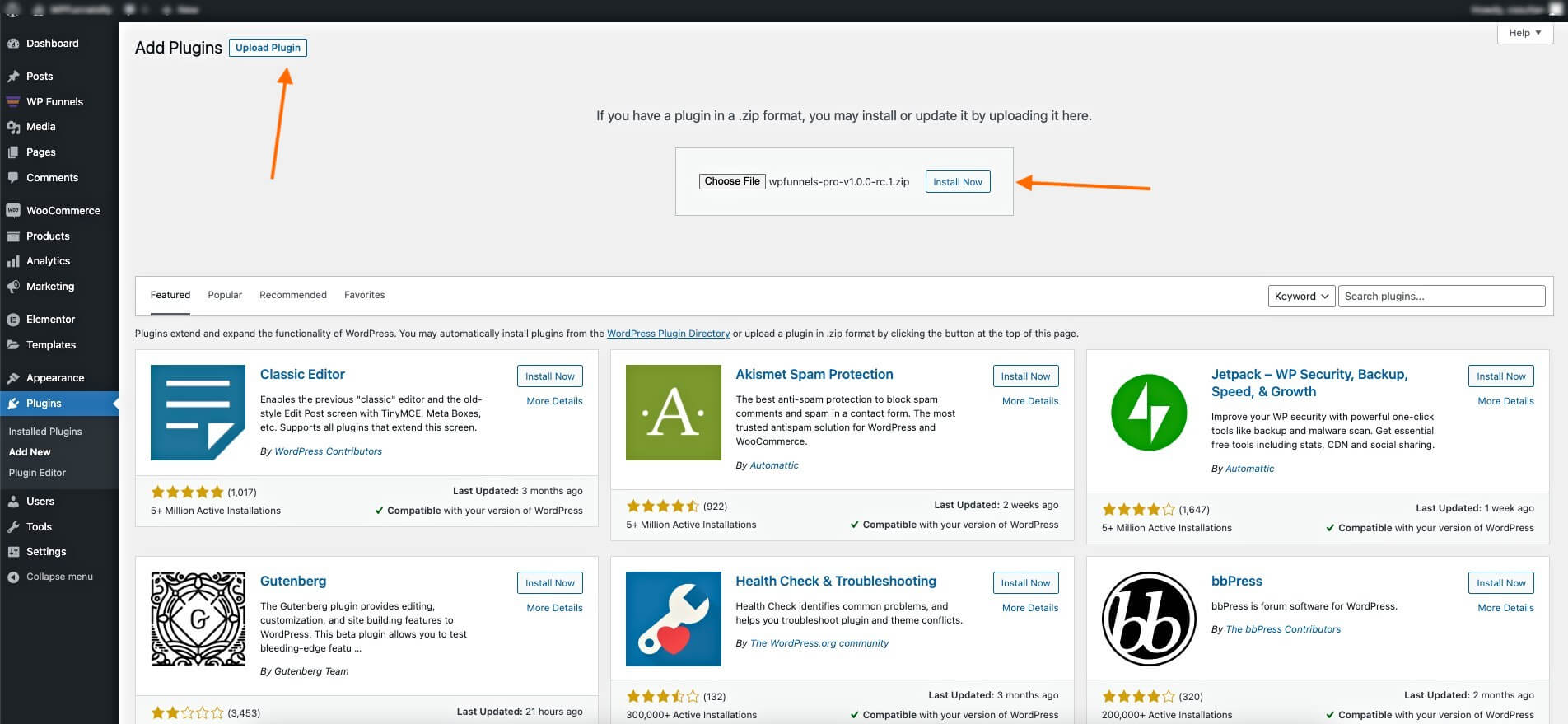This screenshot has width=1568, height=724.
Task: Click the WooCommerce logo icon
Action: tap(13, 211)
